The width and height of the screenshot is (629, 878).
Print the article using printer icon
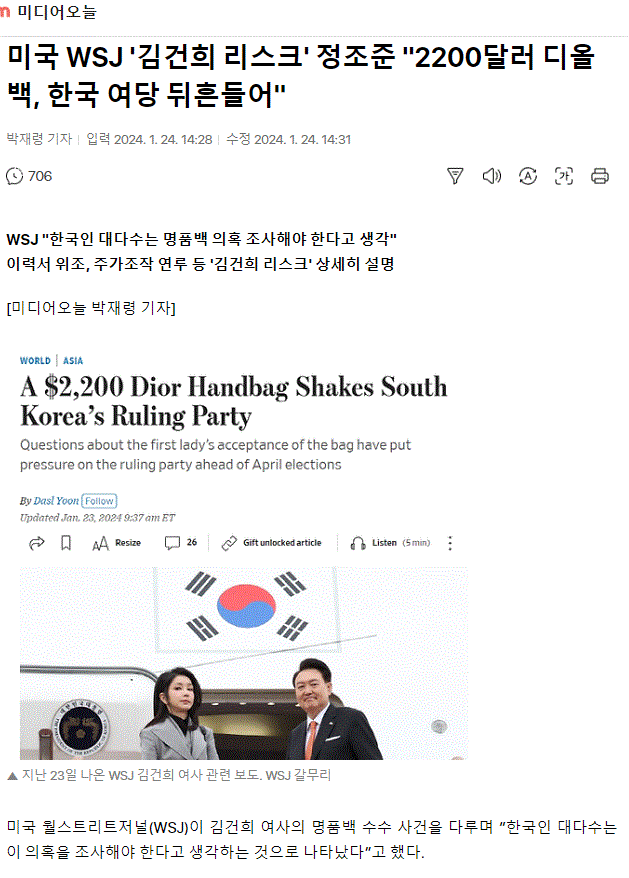click(x=600, y=176)
